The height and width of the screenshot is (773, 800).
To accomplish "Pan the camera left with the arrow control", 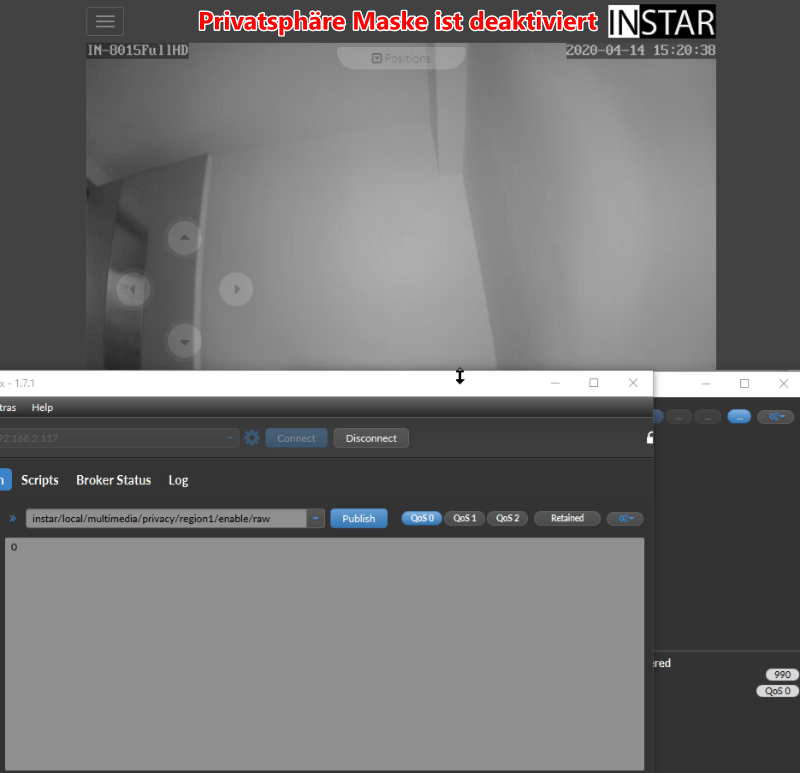I will tap(132, 289).
